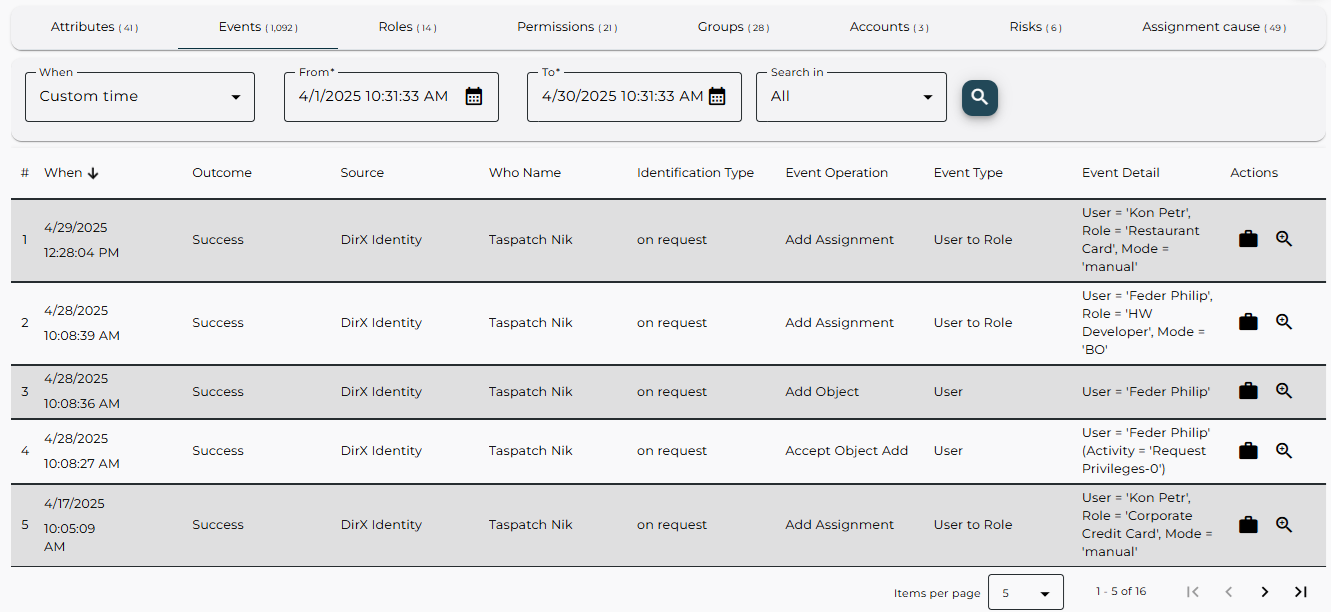The width and height of the screenshot is (1331, 612).
Task: Open the When time range dropdown
Action: [139, 96]
